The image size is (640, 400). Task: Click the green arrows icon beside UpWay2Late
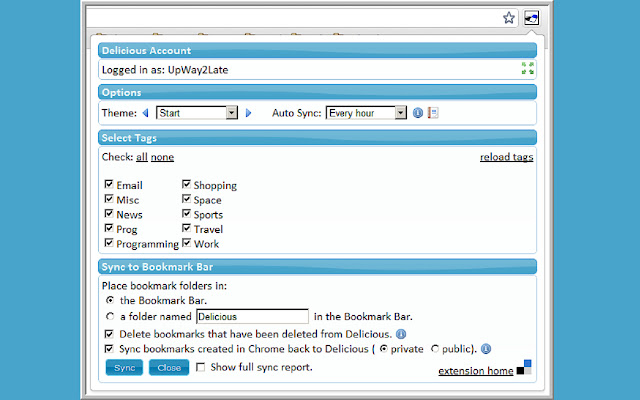click(527, 68)
